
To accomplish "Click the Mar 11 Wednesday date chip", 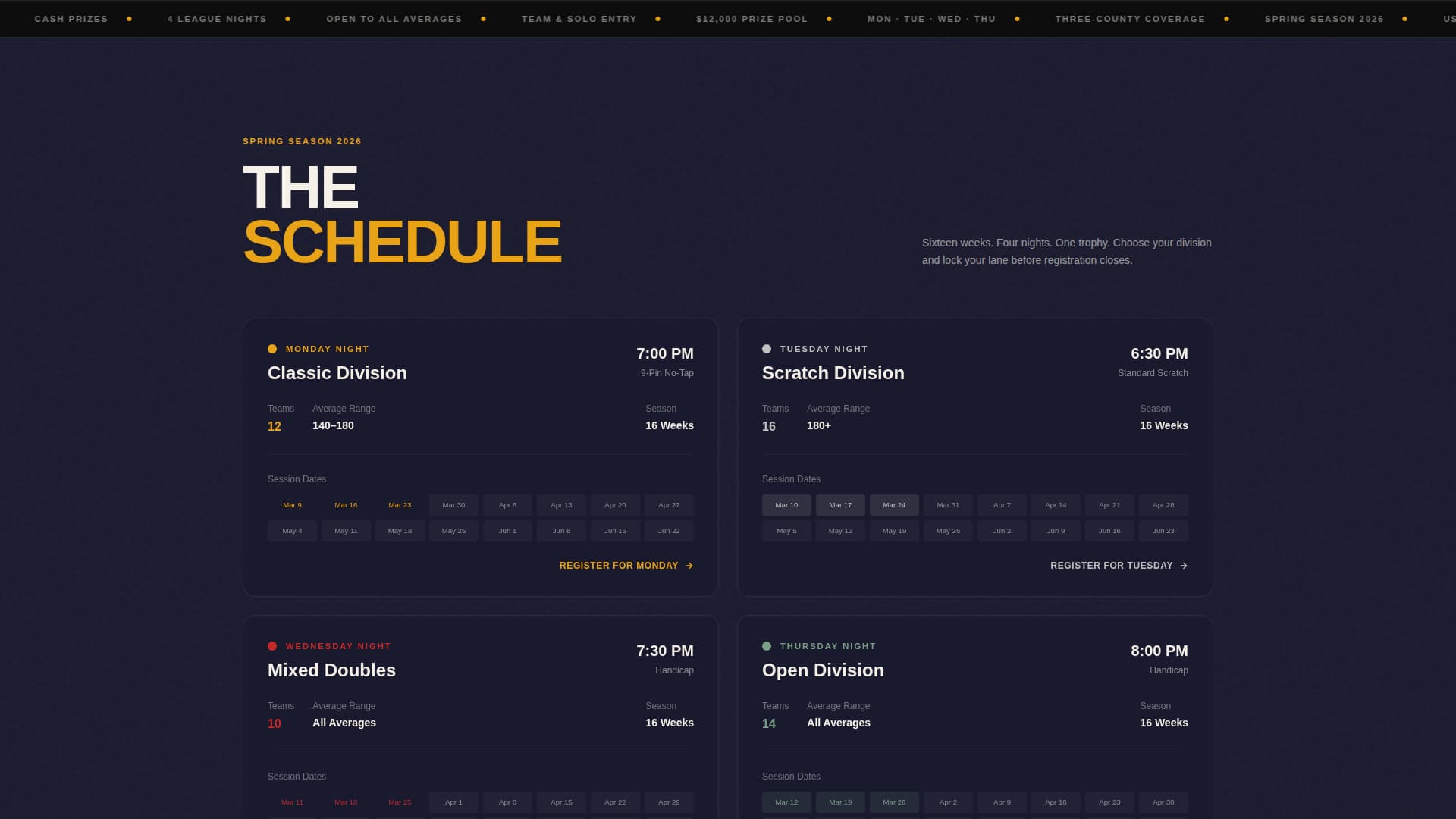I will [292, 802].
